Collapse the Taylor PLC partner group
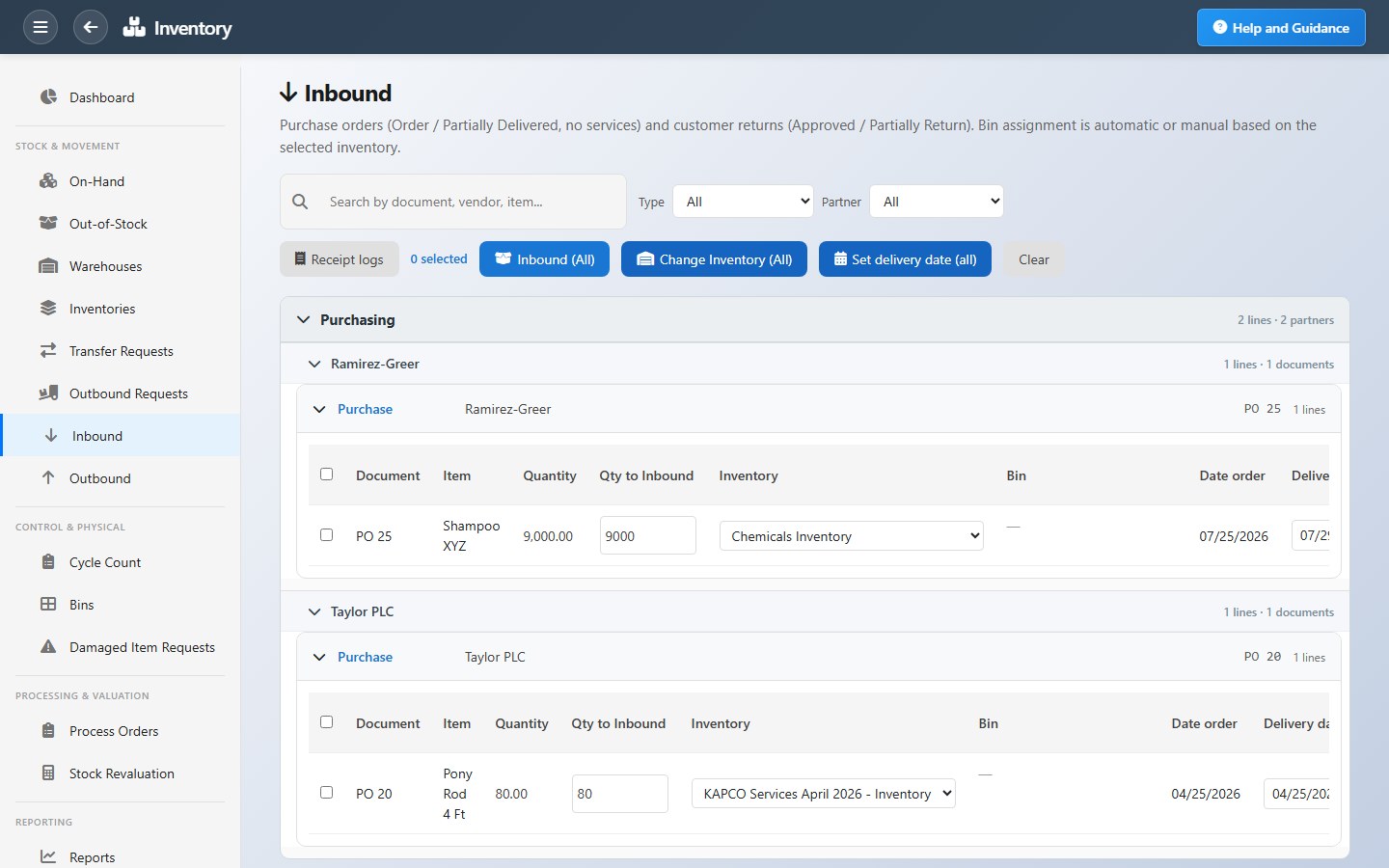The image size is (1389, 868). (x=313, y=611)
